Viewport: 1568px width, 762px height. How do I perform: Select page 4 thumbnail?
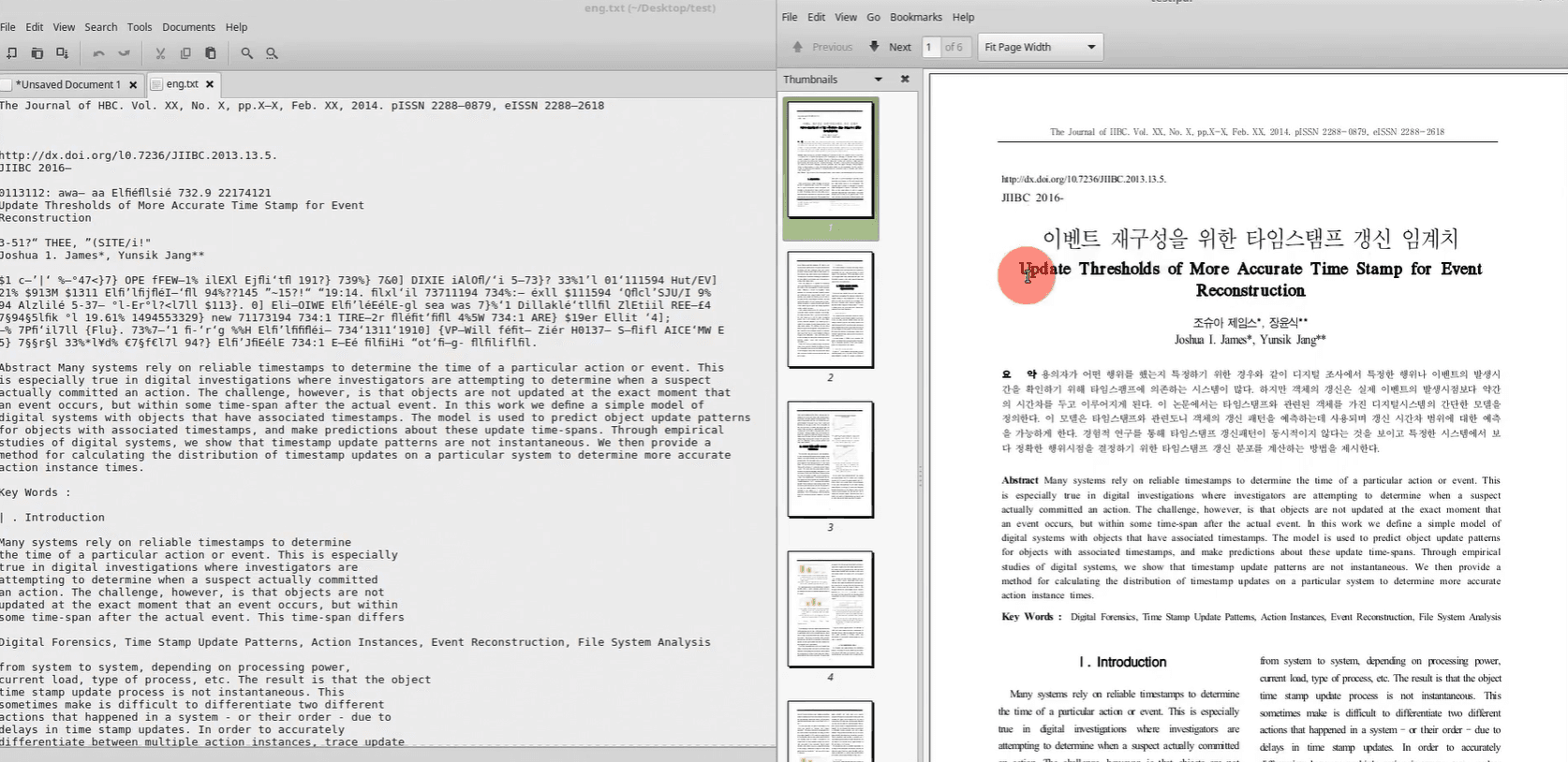pos(831,609)
